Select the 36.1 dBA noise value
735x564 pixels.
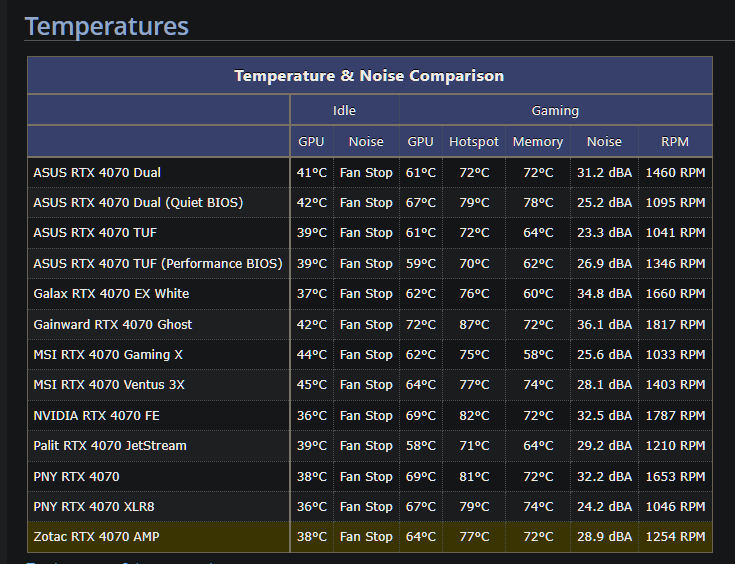(604, 324)
